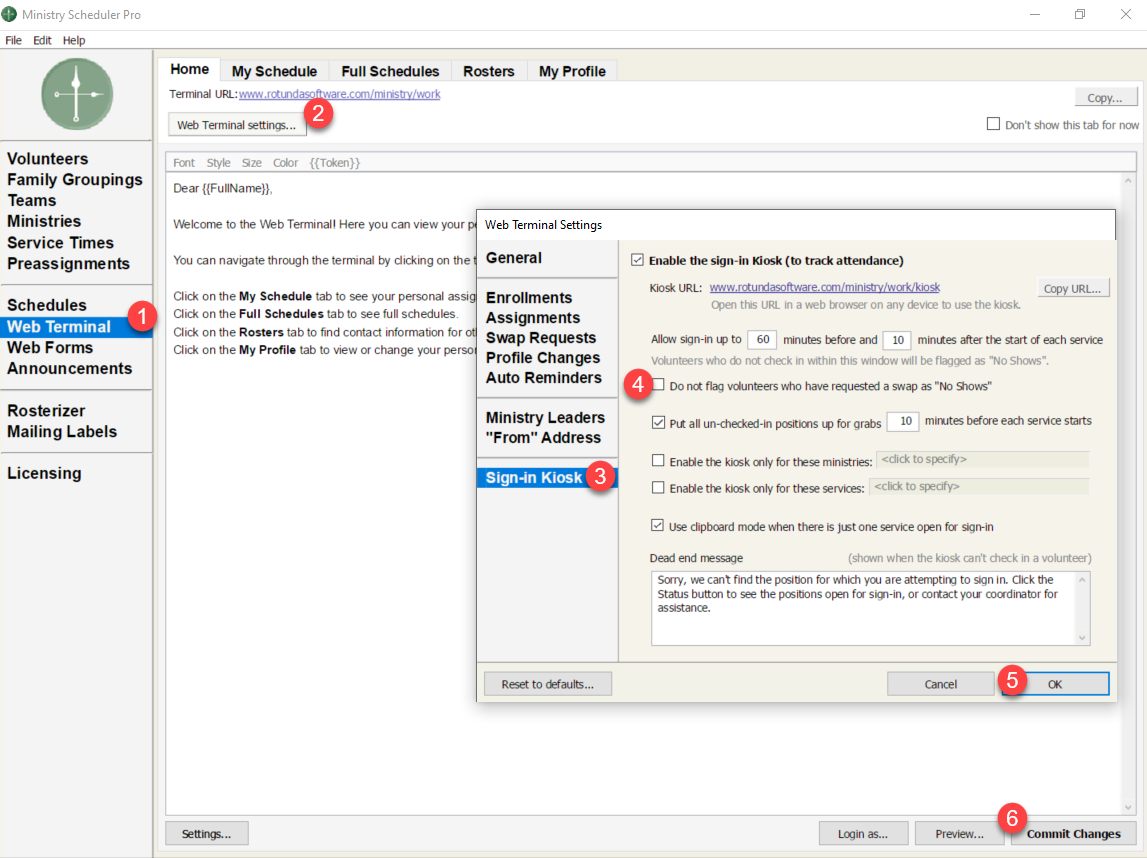Click the Copy URL... button
Viewport: 1147px width, 858px height.
coord(1072,288)
